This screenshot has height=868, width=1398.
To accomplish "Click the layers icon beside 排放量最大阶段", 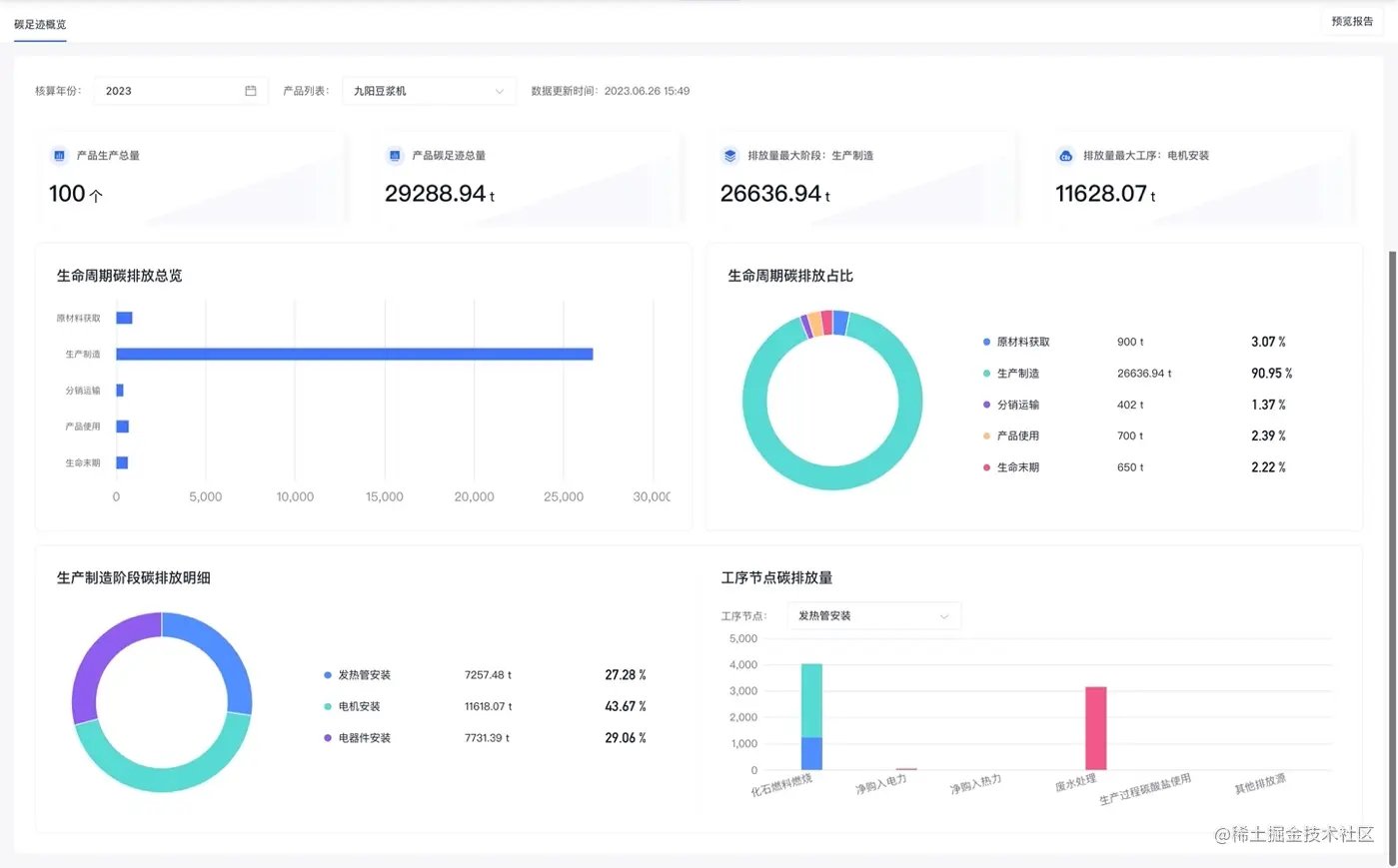I will click(x=730, y=156).
